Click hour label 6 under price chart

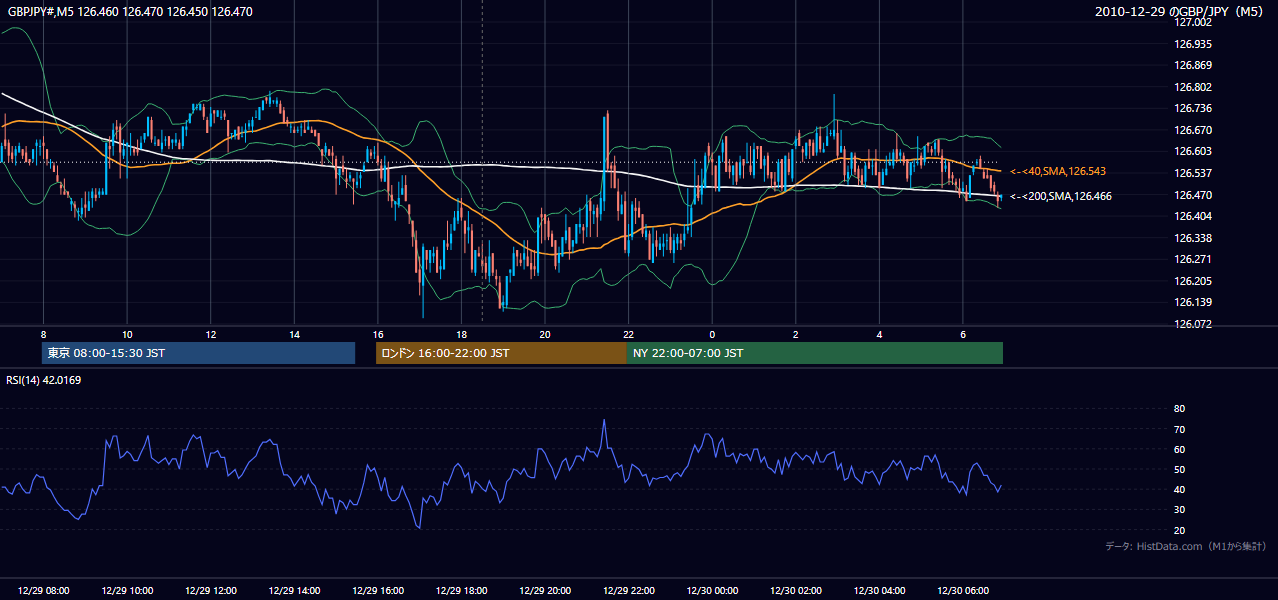[963, 334]
